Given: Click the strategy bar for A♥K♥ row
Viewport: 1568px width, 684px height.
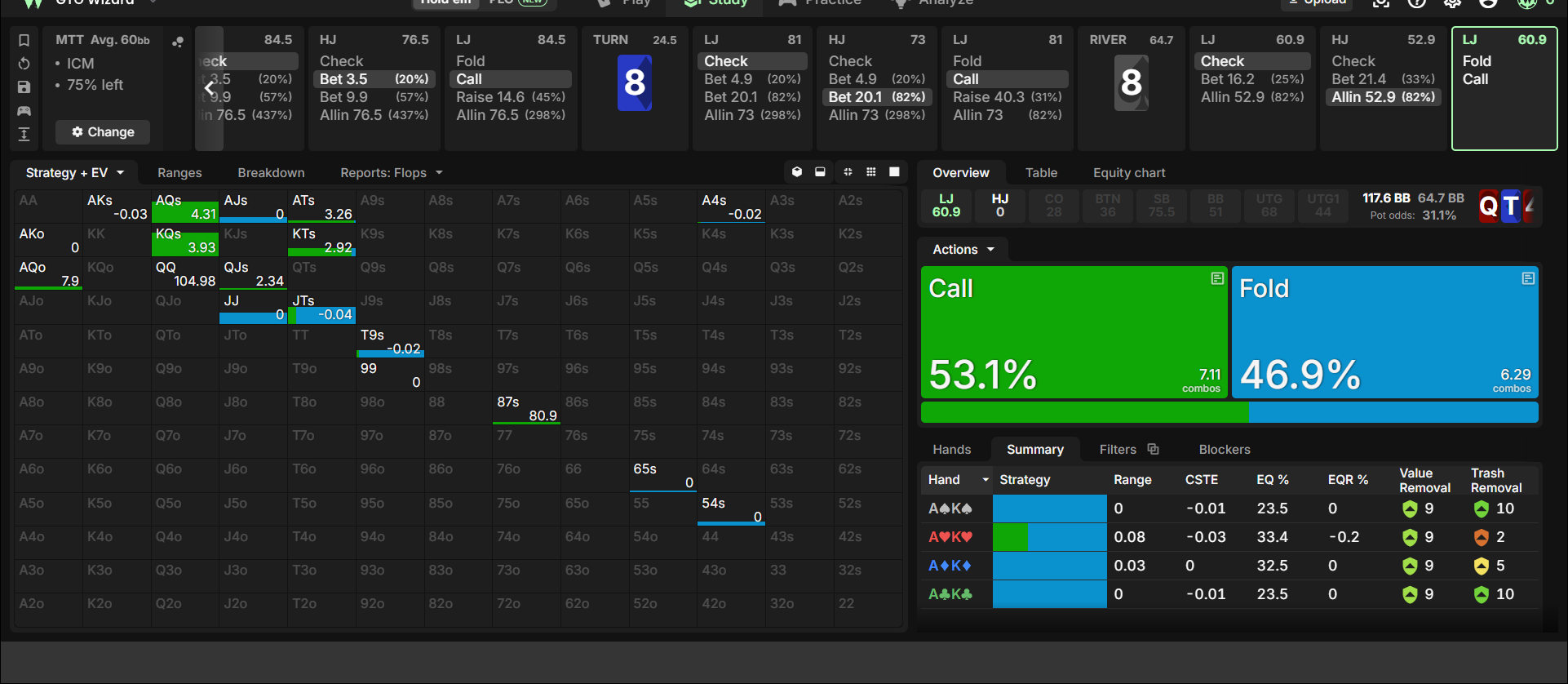Looking at the screenshot, I should 1050,537.
